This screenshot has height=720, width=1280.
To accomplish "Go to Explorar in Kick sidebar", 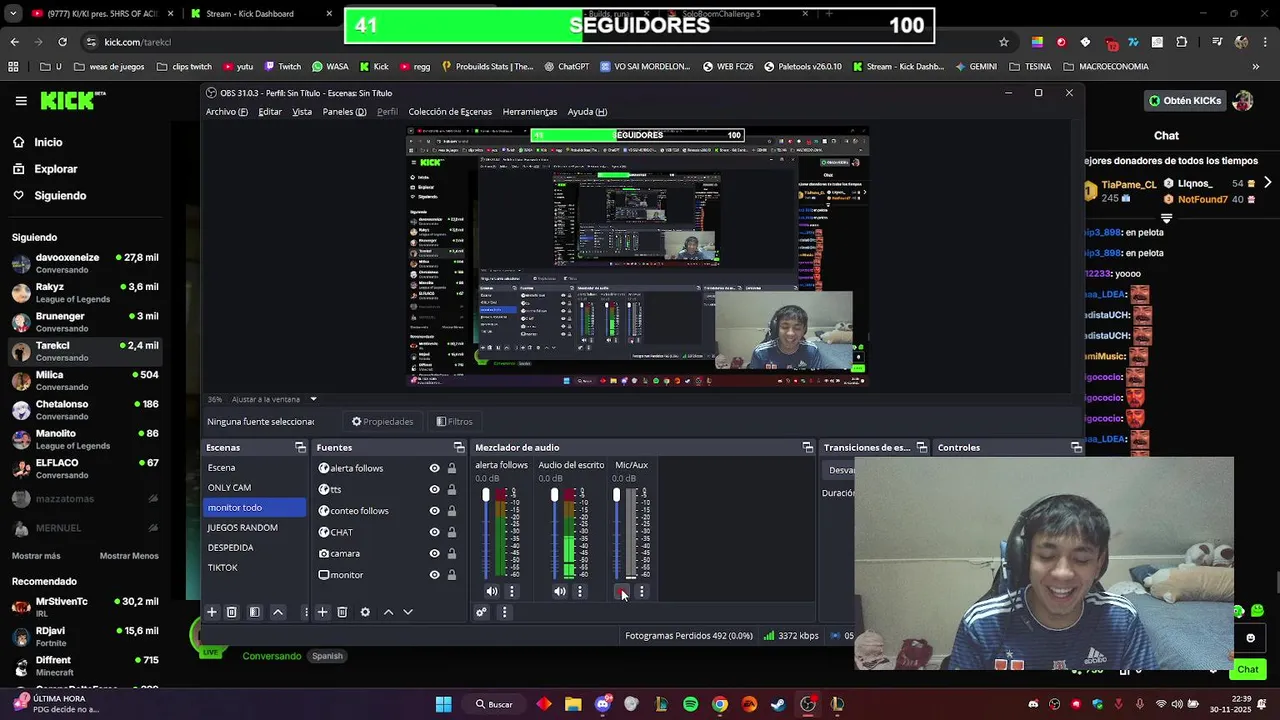I will (x=56, y=169).
